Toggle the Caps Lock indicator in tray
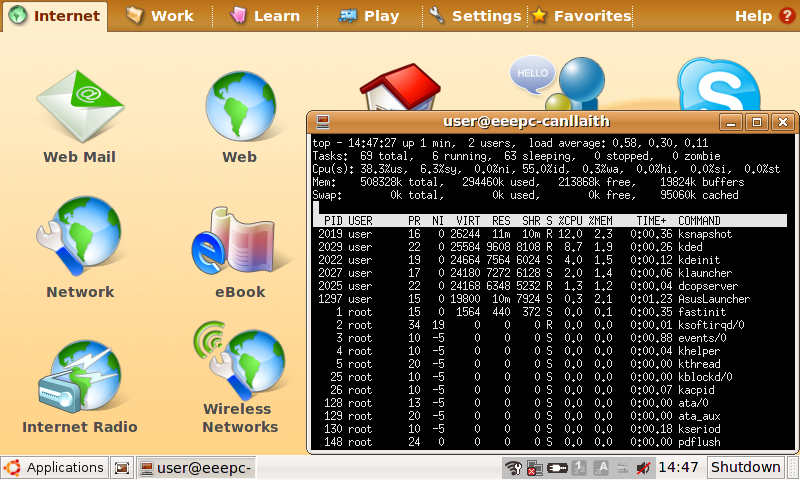The width and height of the screenshot is (800, 480). tap(602, 467)
